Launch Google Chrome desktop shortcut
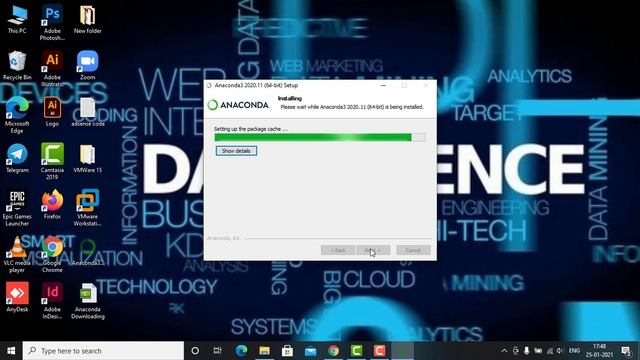640x360 pixels. (52, 255)
